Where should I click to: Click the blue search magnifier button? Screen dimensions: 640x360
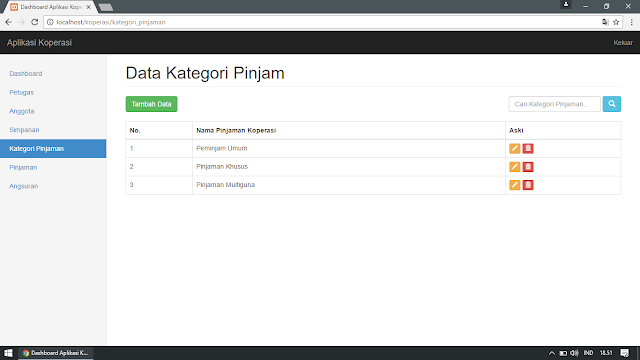(x=611, y=104)
